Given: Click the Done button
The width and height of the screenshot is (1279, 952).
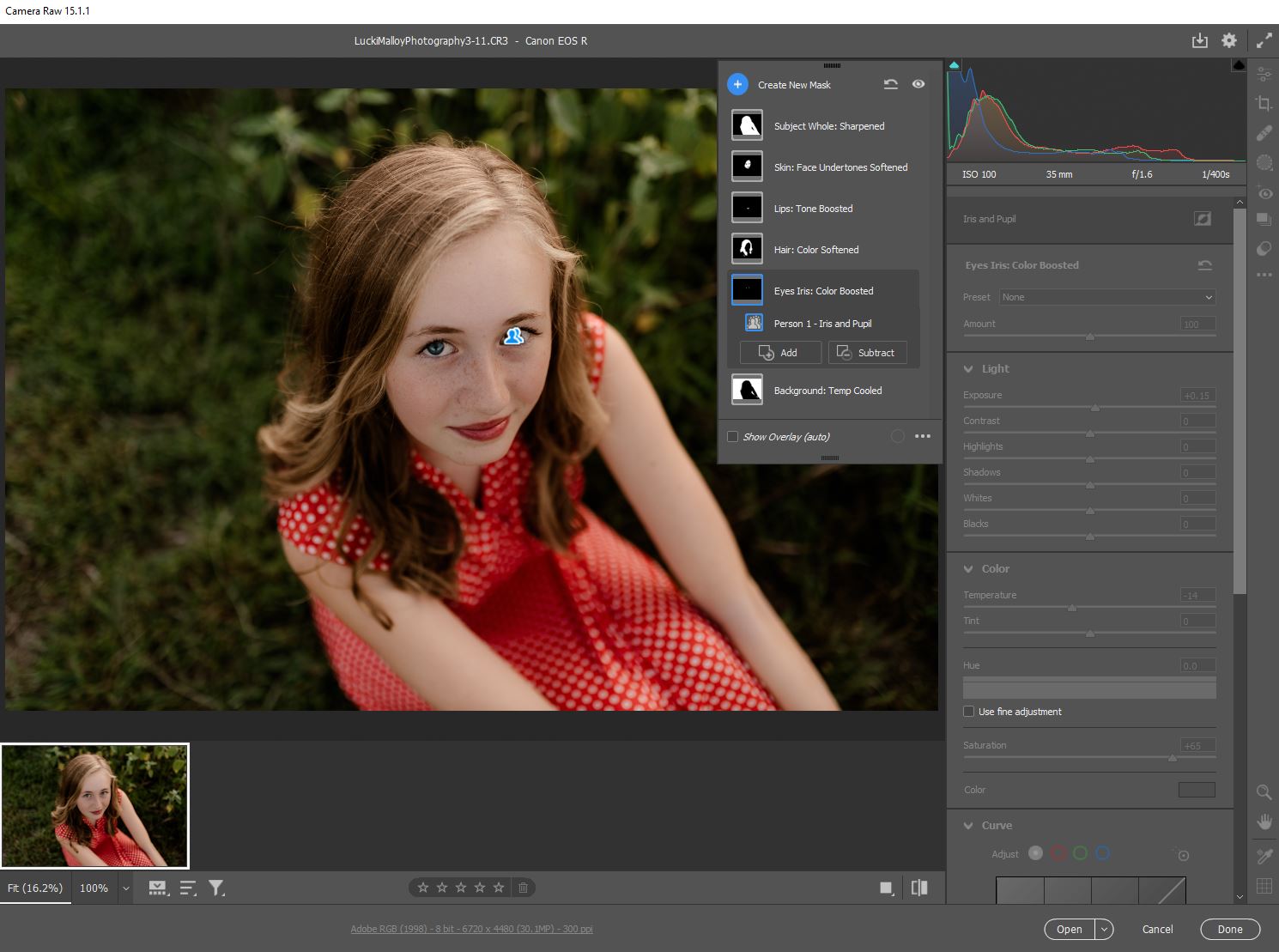Looking at the screenshot, I should coord(1229,929).
